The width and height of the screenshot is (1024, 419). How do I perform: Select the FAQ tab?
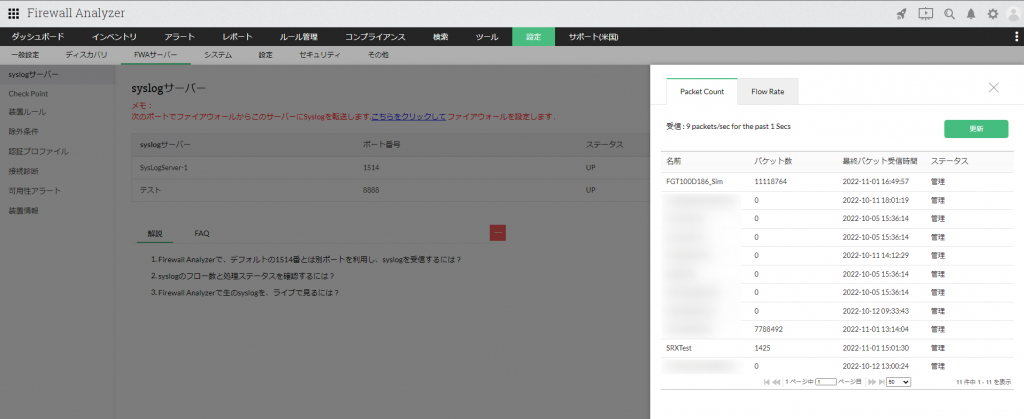pos(202,232)
